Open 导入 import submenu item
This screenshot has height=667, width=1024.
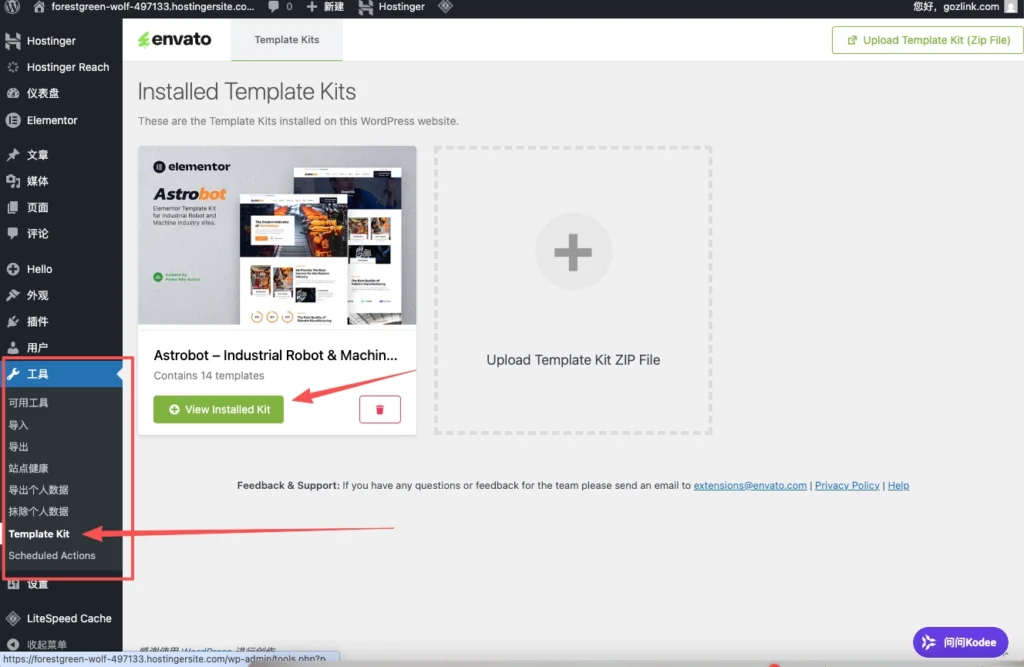point(18,425)
